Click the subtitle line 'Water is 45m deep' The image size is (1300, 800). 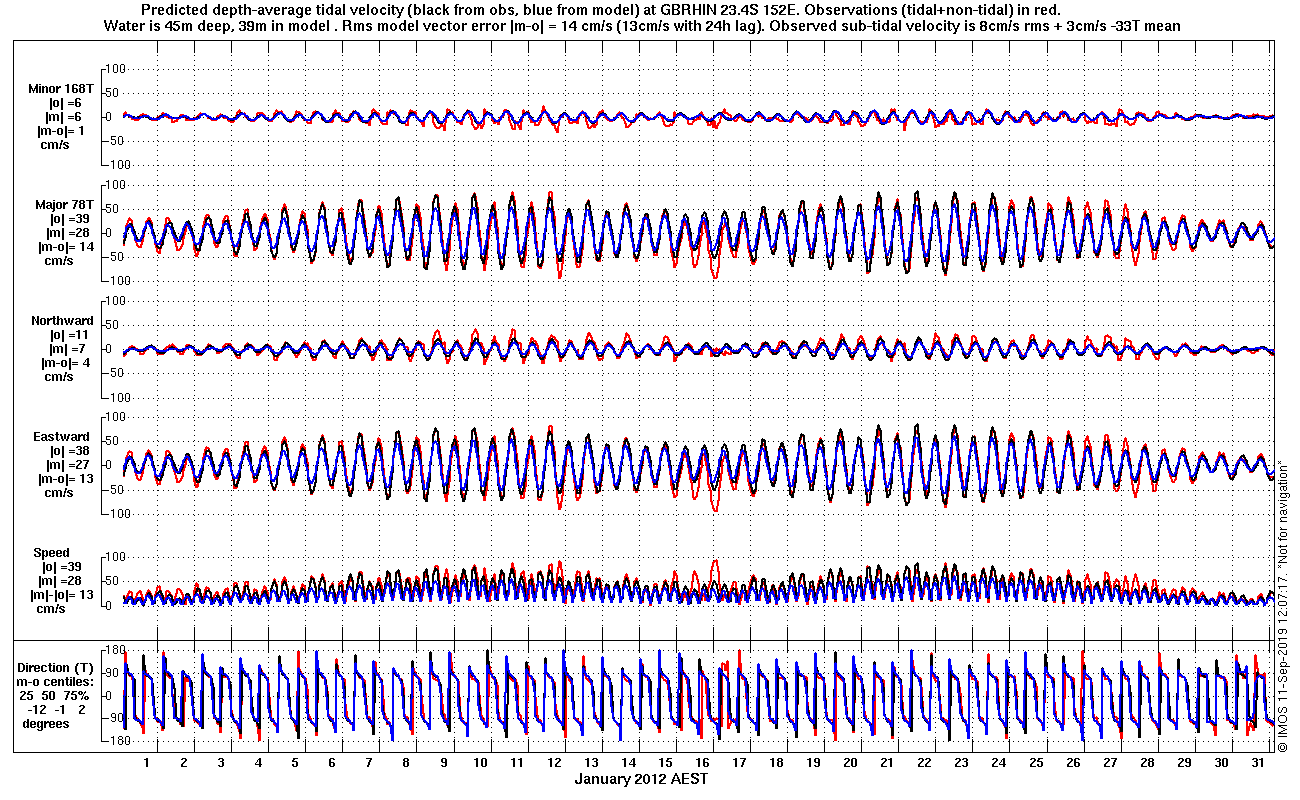click(x=642, y=25)
